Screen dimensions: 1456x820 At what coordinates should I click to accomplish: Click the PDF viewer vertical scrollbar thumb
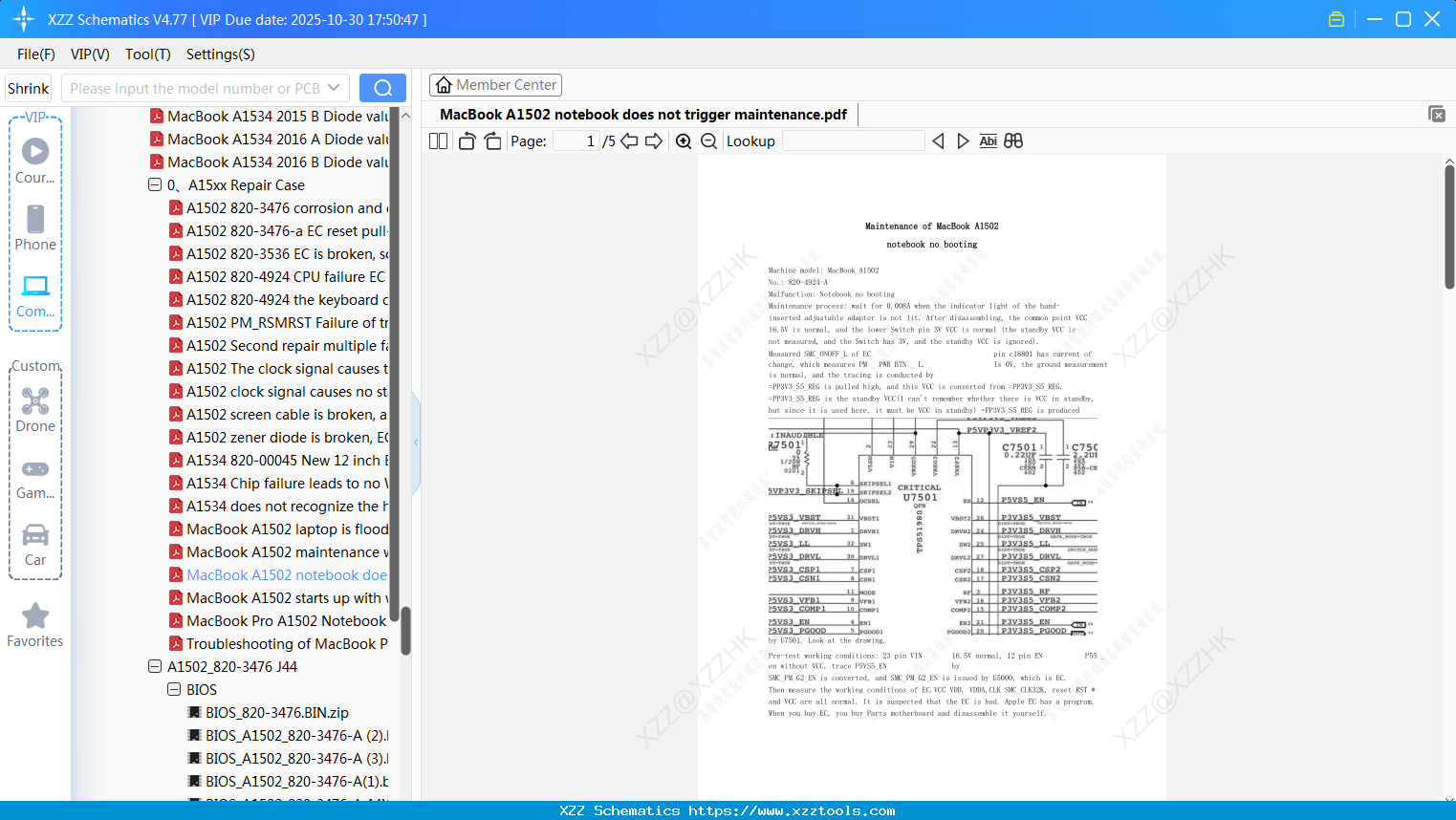(1449, 227)
